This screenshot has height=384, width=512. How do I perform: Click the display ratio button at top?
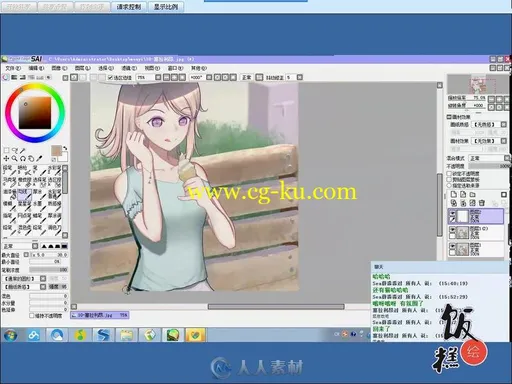click(166, 7)
